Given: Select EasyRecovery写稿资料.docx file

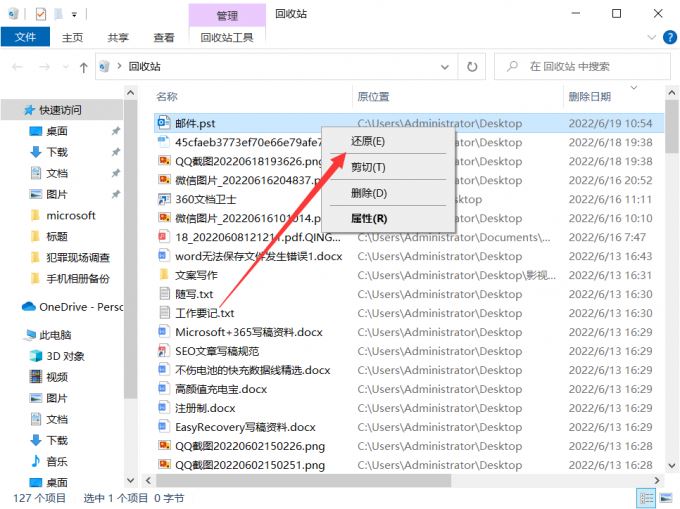Looking at the screenshot, I should click(245, 427).
